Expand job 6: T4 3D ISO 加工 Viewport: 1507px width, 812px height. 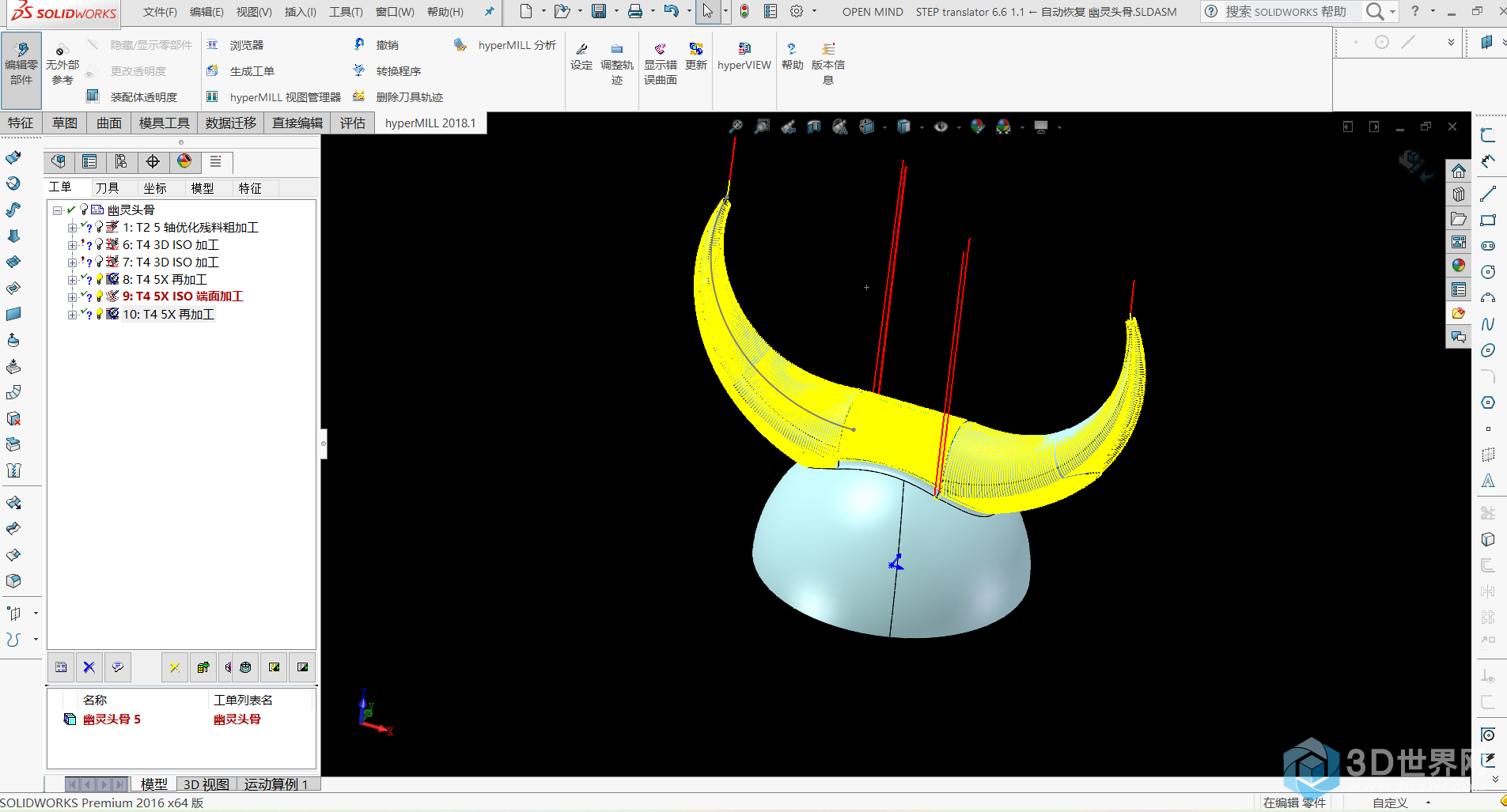click(x=72, y=245)
